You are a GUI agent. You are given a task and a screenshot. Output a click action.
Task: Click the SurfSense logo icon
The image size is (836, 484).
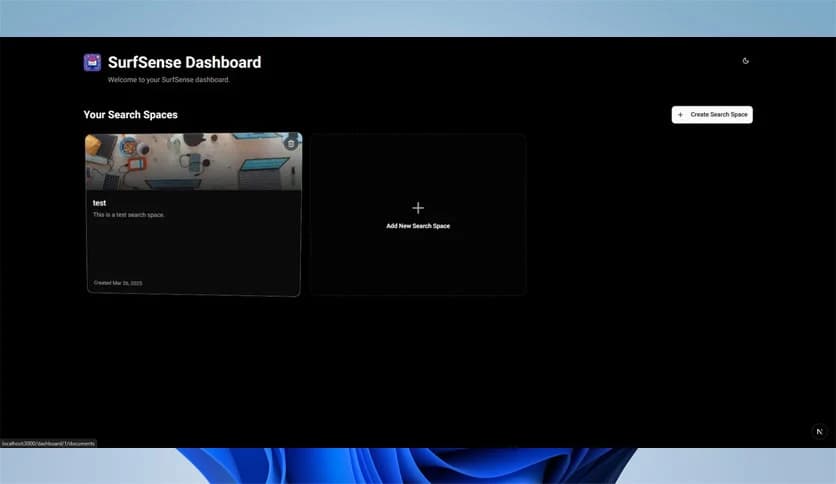(x=92, y=62)
